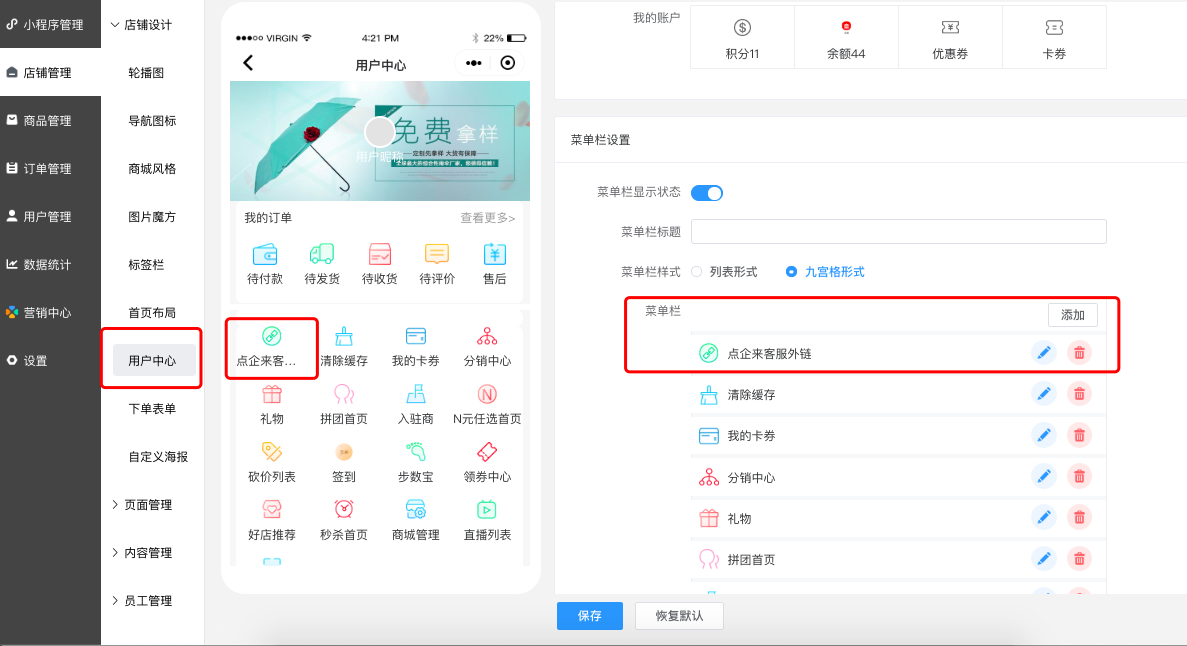Tap the N元任选首页 icon
The image size is (1187, 646).
[487, 394]
